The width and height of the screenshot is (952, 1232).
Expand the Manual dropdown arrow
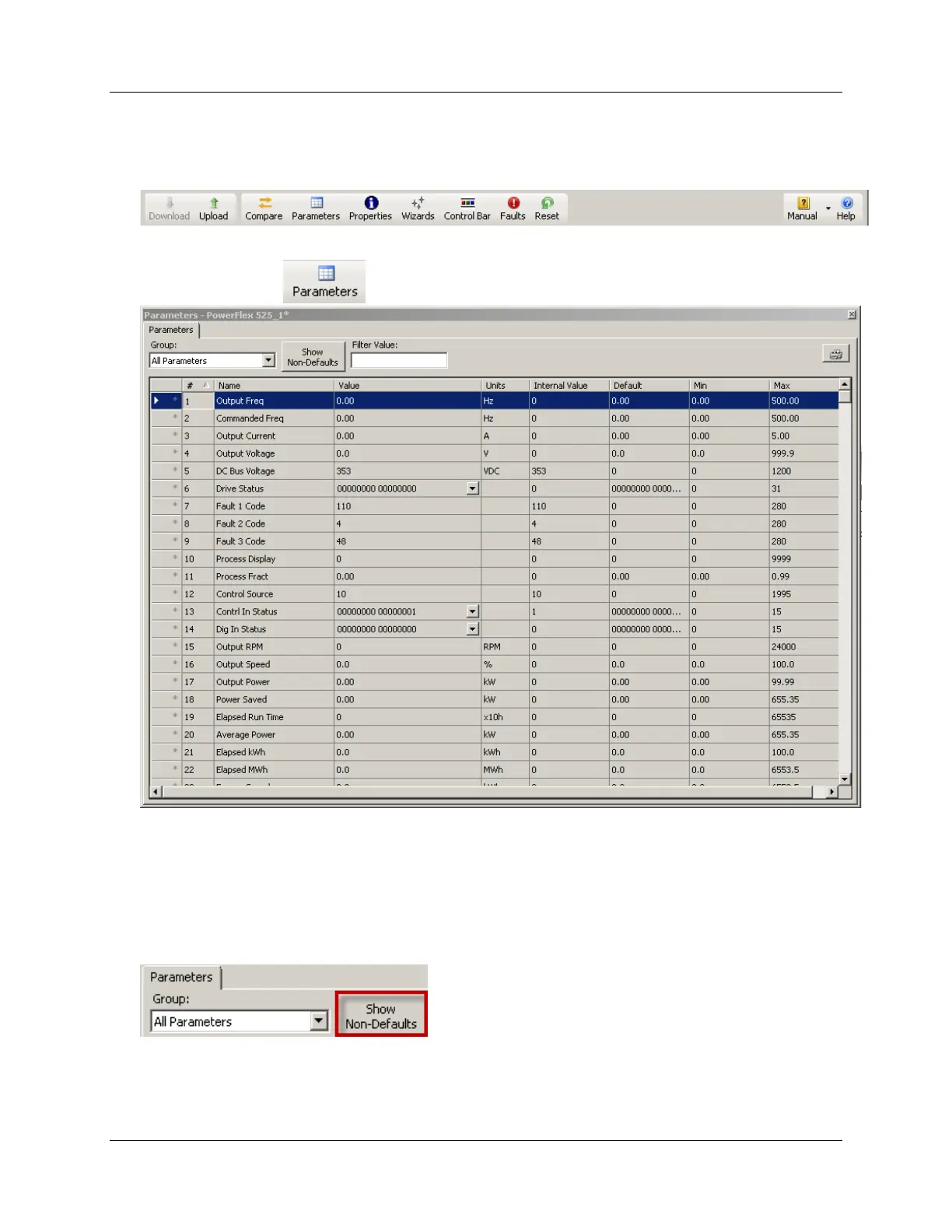[x=828, y=209]
